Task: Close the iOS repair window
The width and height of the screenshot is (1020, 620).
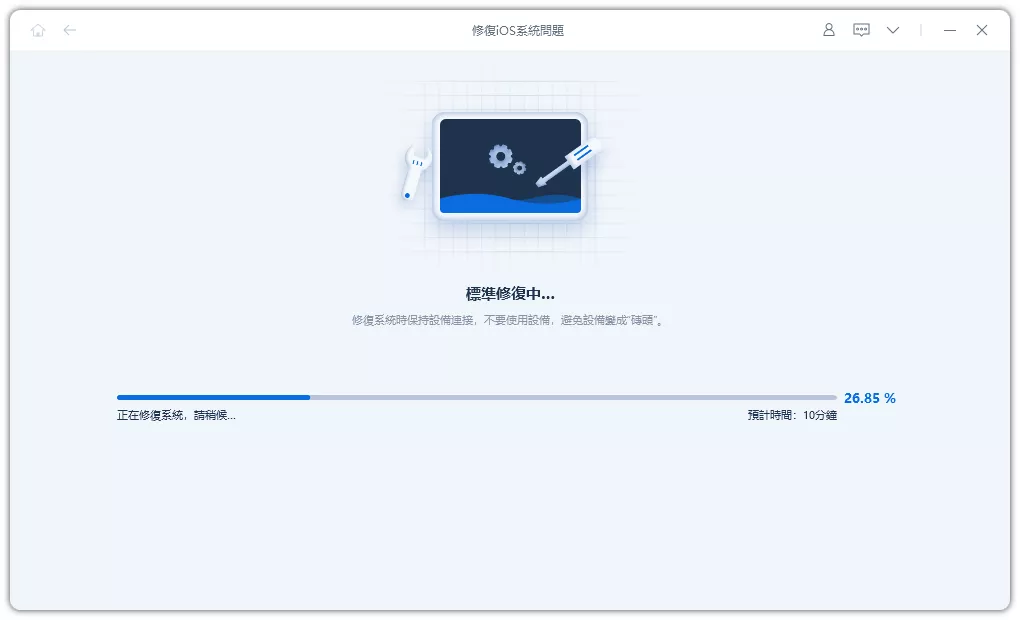Action: [982, 30]
